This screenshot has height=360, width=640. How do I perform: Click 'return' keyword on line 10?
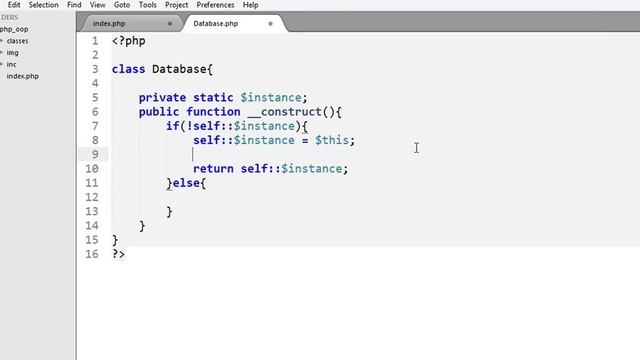[x=213, y=169]
